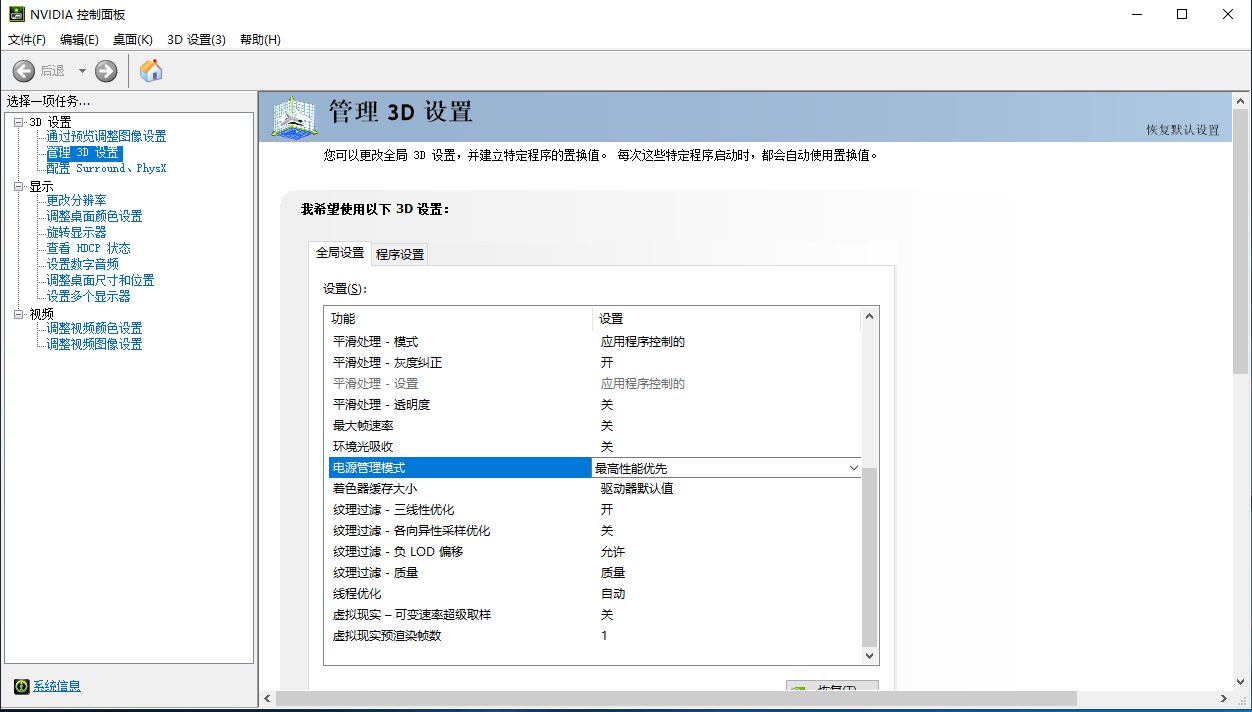The height and width of the screenshot is (712, 1252).
Task: Open the 电源管理模式 dropdown arrow
Action: (853, 468)
